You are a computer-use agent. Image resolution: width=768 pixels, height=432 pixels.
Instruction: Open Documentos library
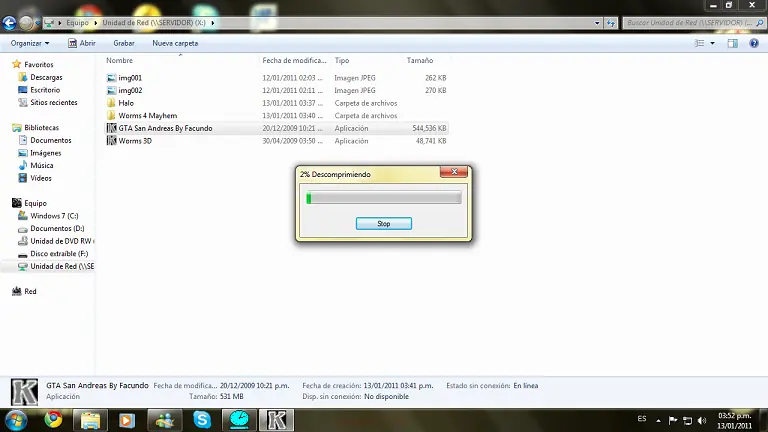point(50,140)
